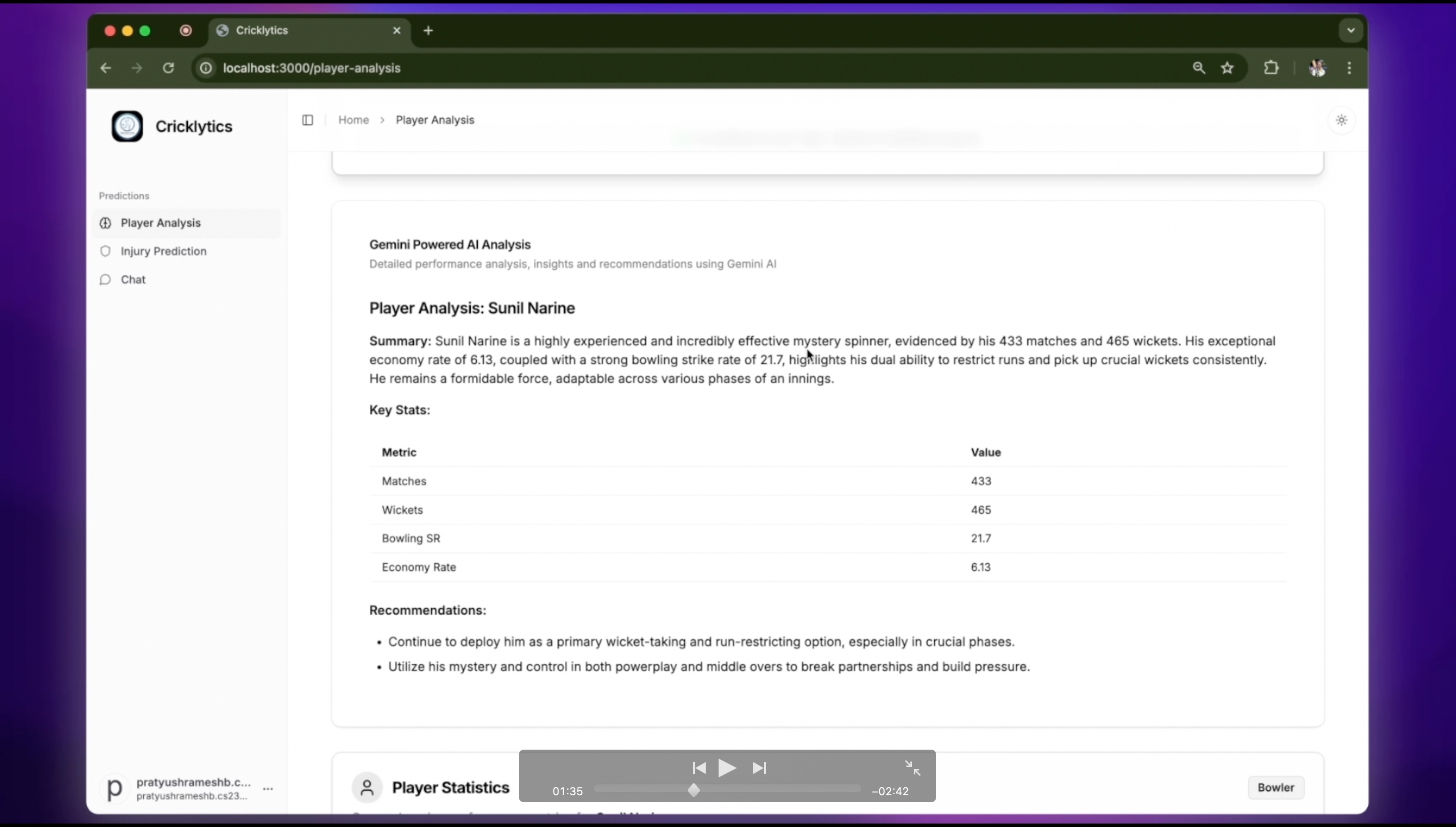This screenshot has width=1456, height=827.
Task: Bookmark this page with the star icon
Action: tap(1227, 68)
